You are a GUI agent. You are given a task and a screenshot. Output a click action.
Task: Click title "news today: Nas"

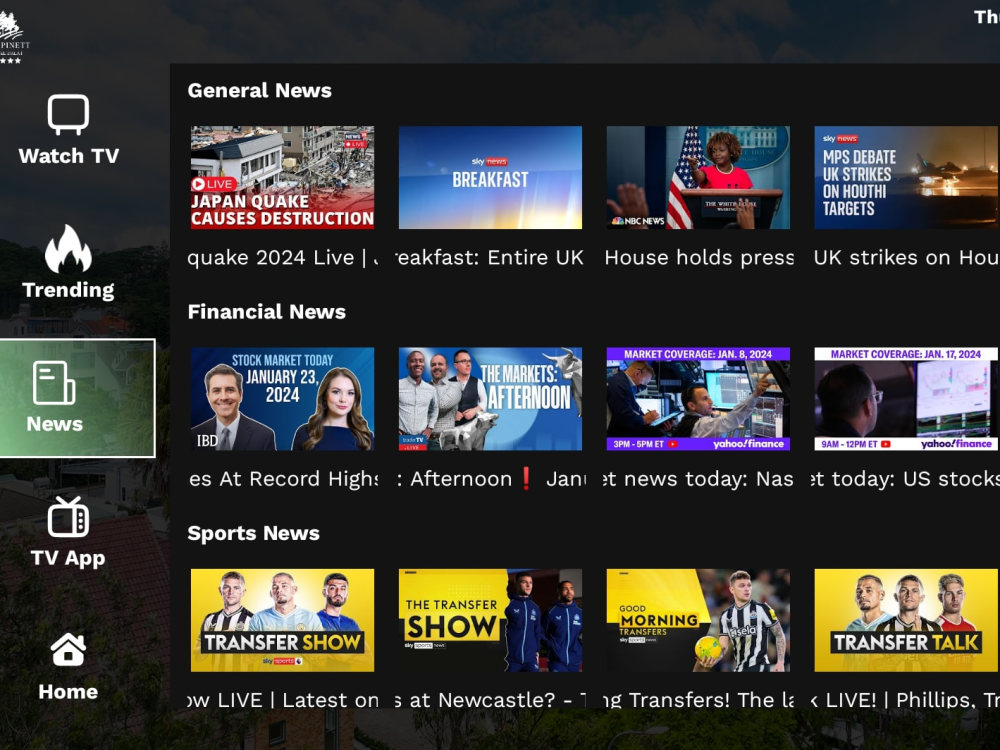click(699, 479)
